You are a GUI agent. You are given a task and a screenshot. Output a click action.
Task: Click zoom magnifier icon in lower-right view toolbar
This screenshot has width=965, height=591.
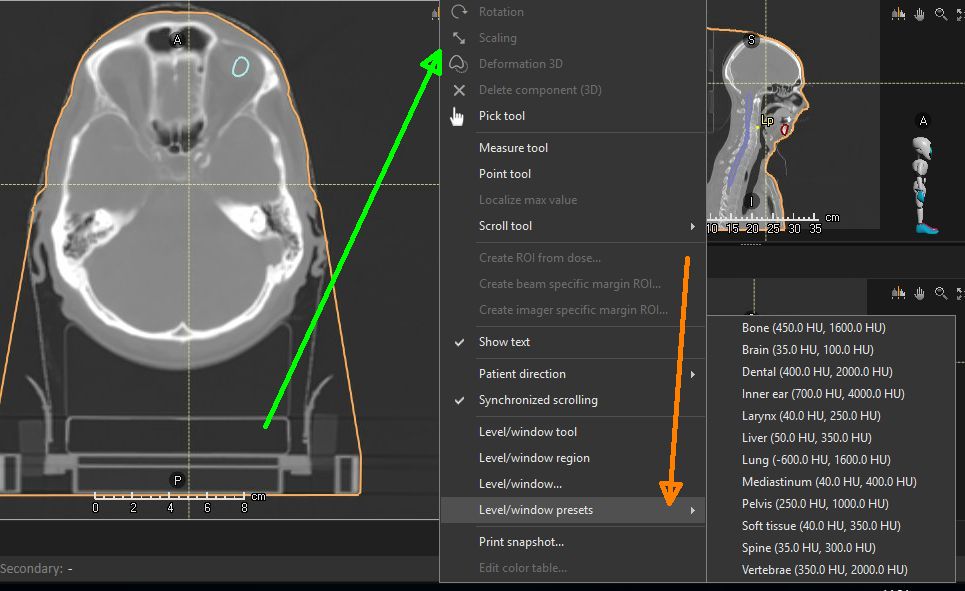(x=940, y=293)
